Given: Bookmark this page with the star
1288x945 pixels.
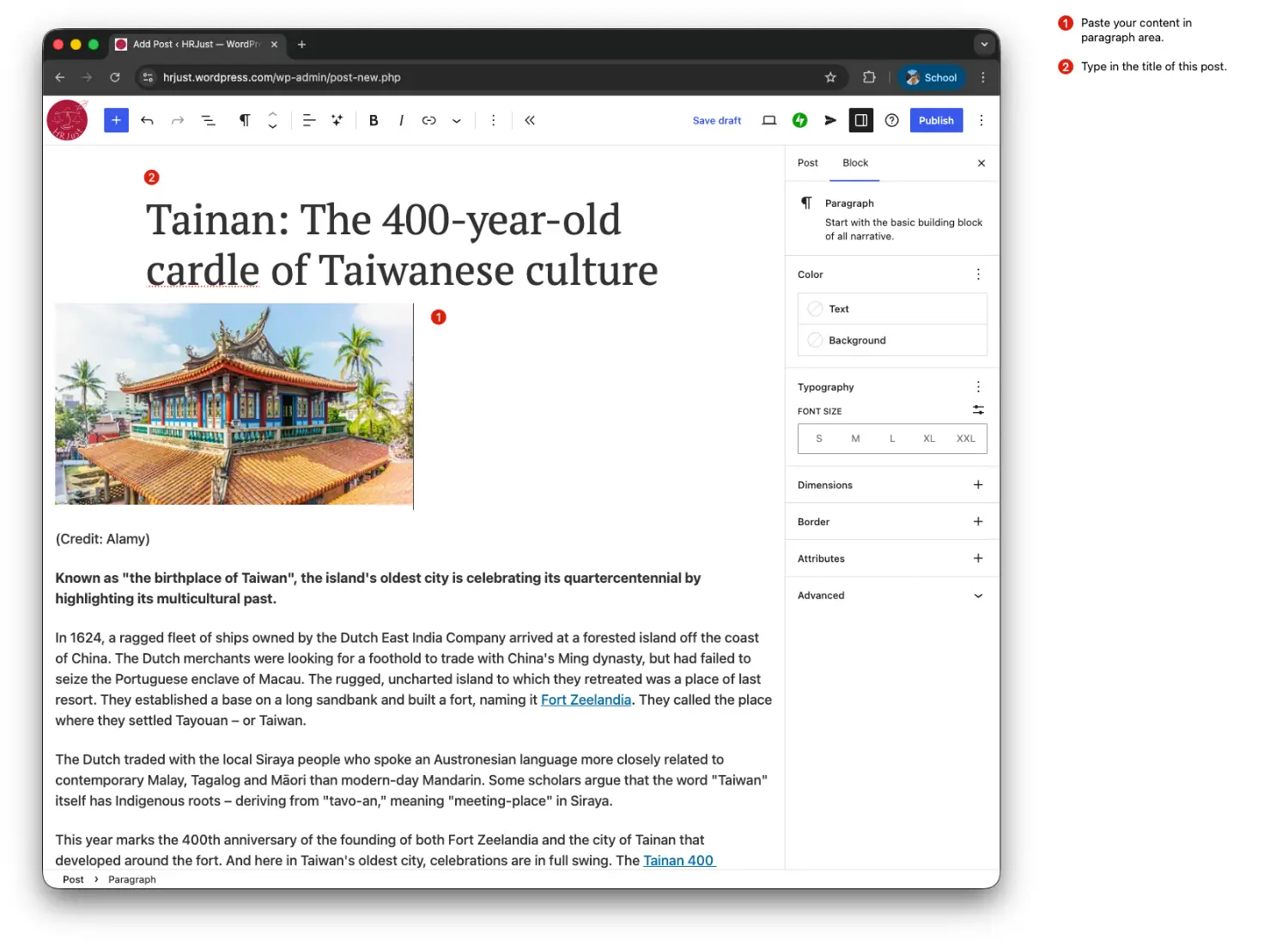Looking at the screenshot, I should [830, 77].
